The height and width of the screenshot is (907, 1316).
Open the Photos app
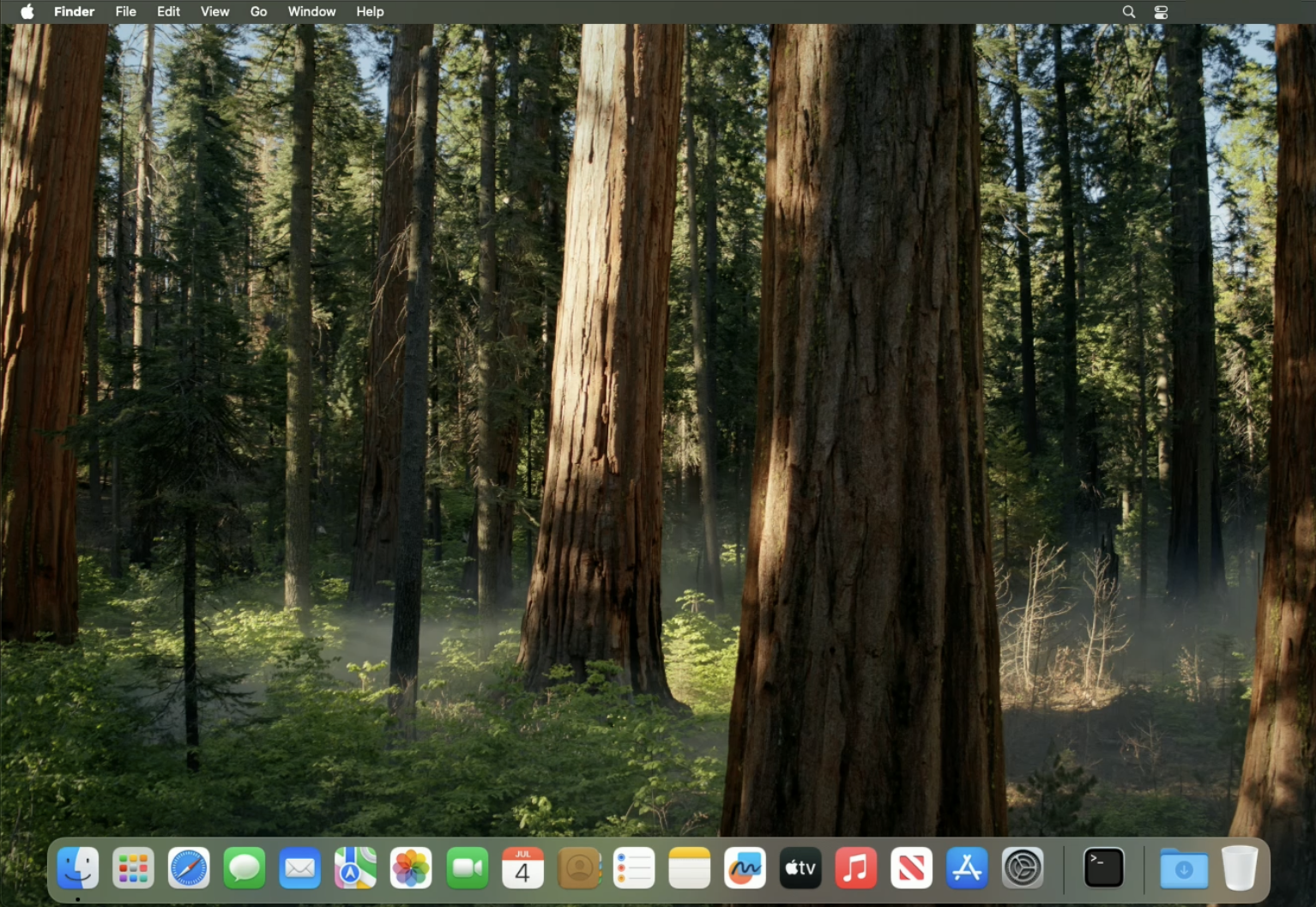click(411, 868)
